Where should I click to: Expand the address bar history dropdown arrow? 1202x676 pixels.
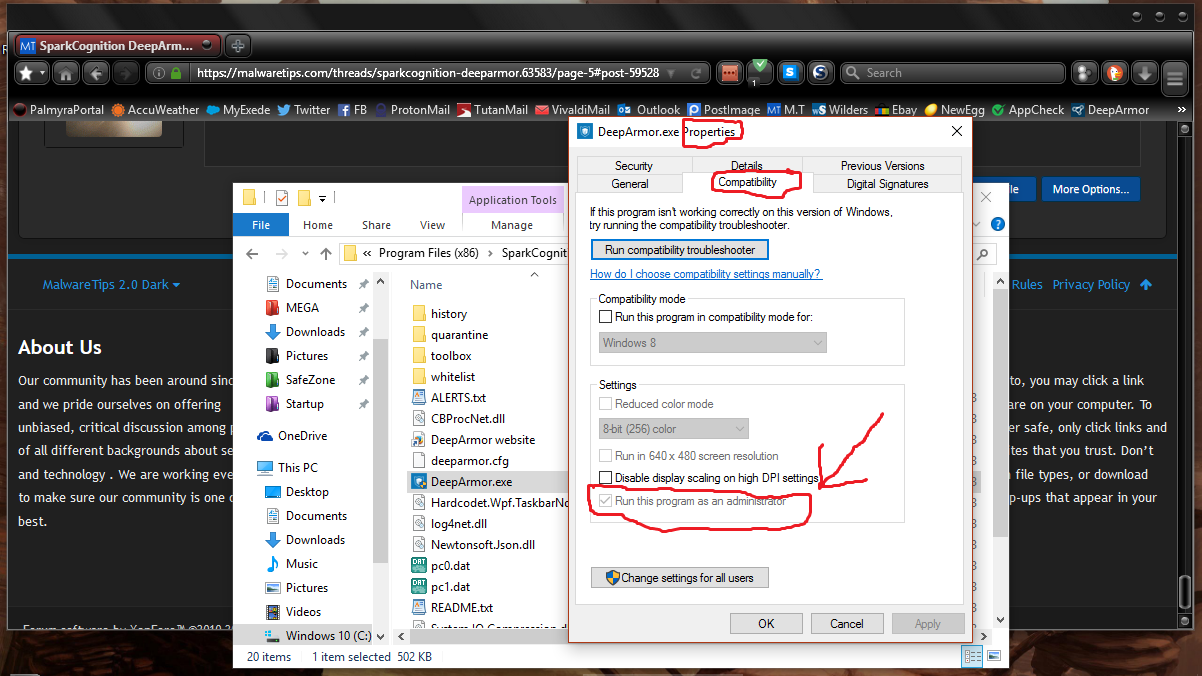pos(671,73)
